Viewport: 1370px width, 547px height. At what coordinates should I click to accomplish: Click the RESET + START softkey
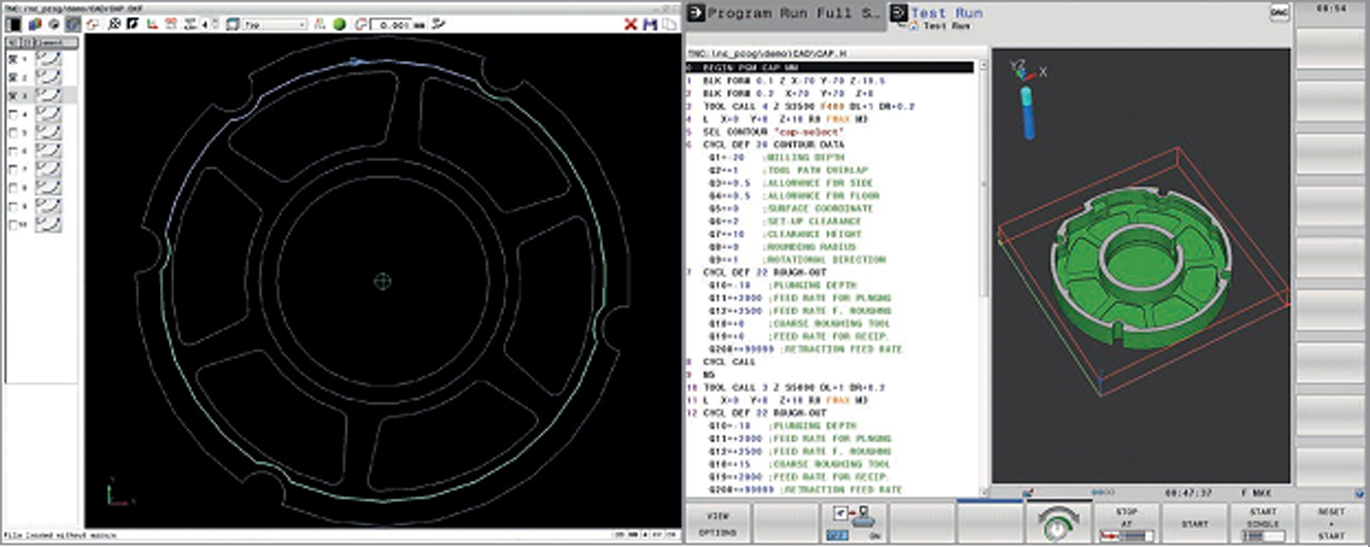point(1332,521)
